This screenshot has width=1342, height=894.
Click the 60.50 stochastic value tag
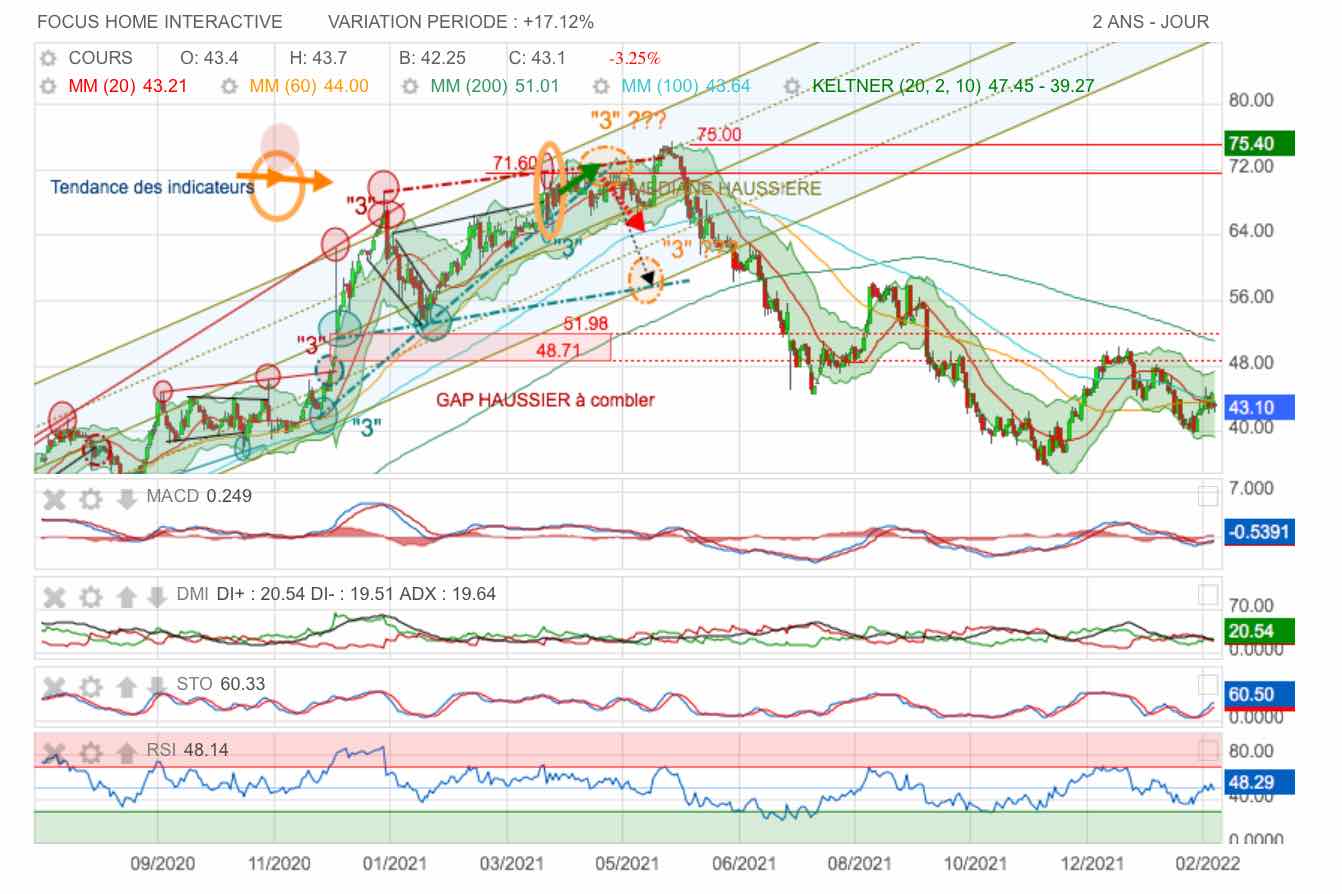tap(1258, 694)
